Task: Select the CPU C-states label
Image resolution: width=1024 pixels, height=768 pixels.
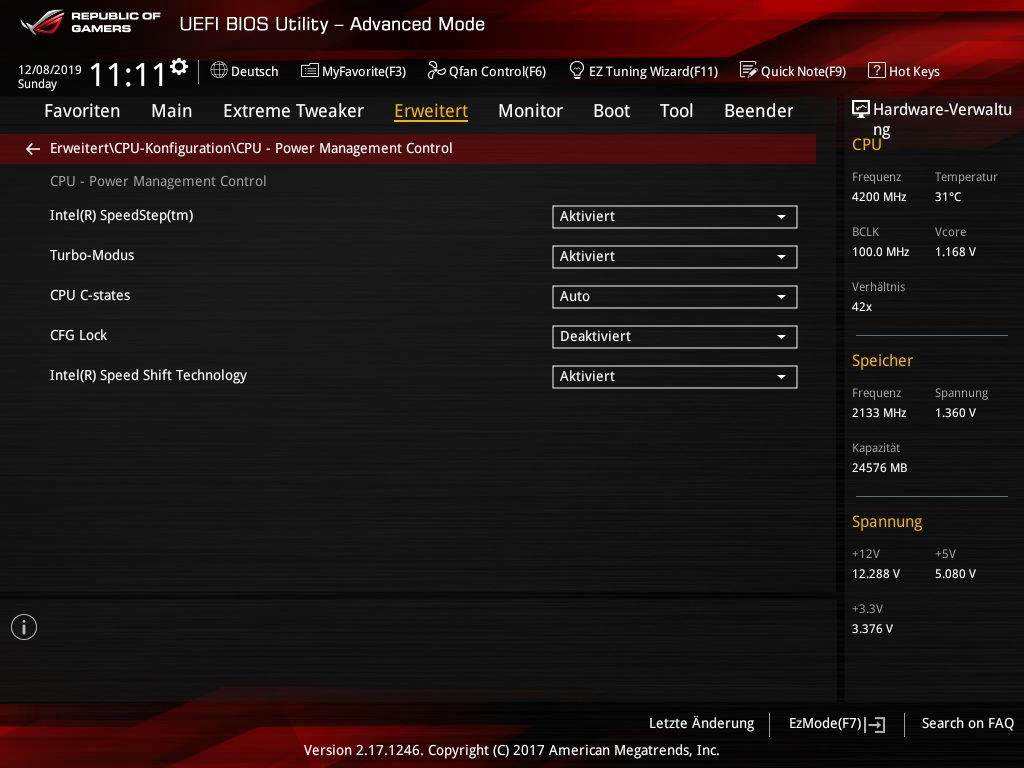Action: click(x=90, y=295)
